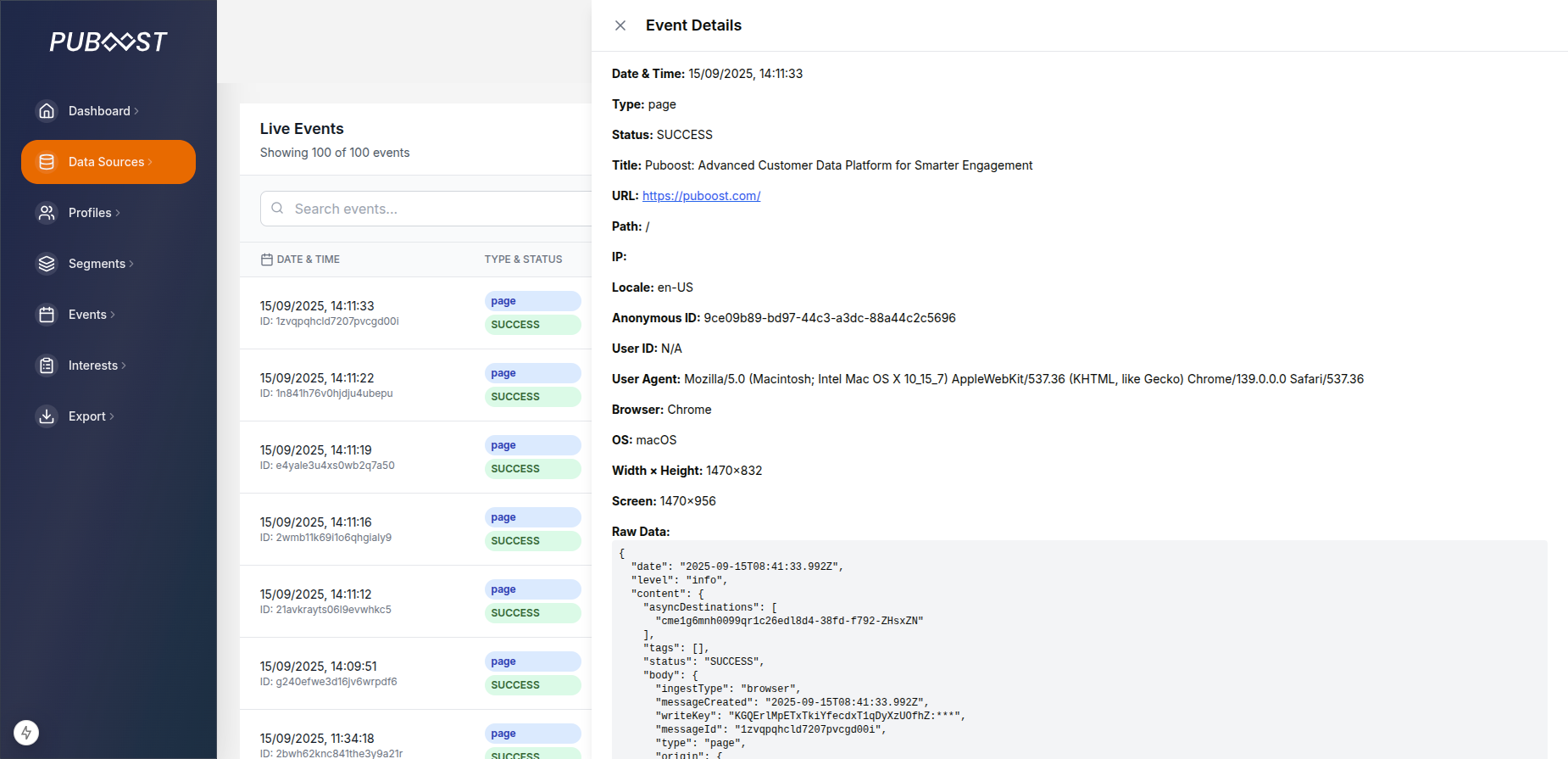Click the lightning bolt icon at bottom left
This screenshot has width=1568, height=759.
tap(26, 733)
